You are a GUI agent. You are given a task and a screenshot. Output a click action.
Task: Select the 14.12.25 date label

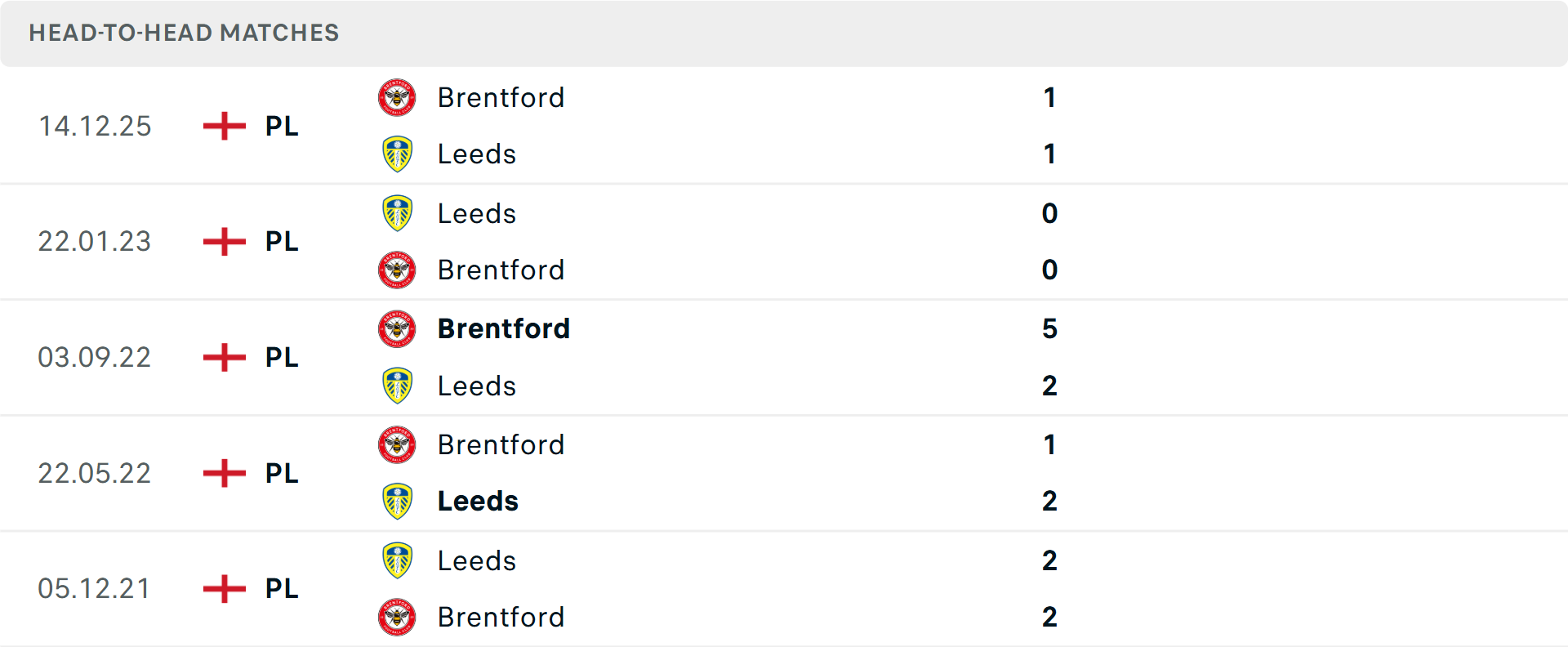[95, 127]
